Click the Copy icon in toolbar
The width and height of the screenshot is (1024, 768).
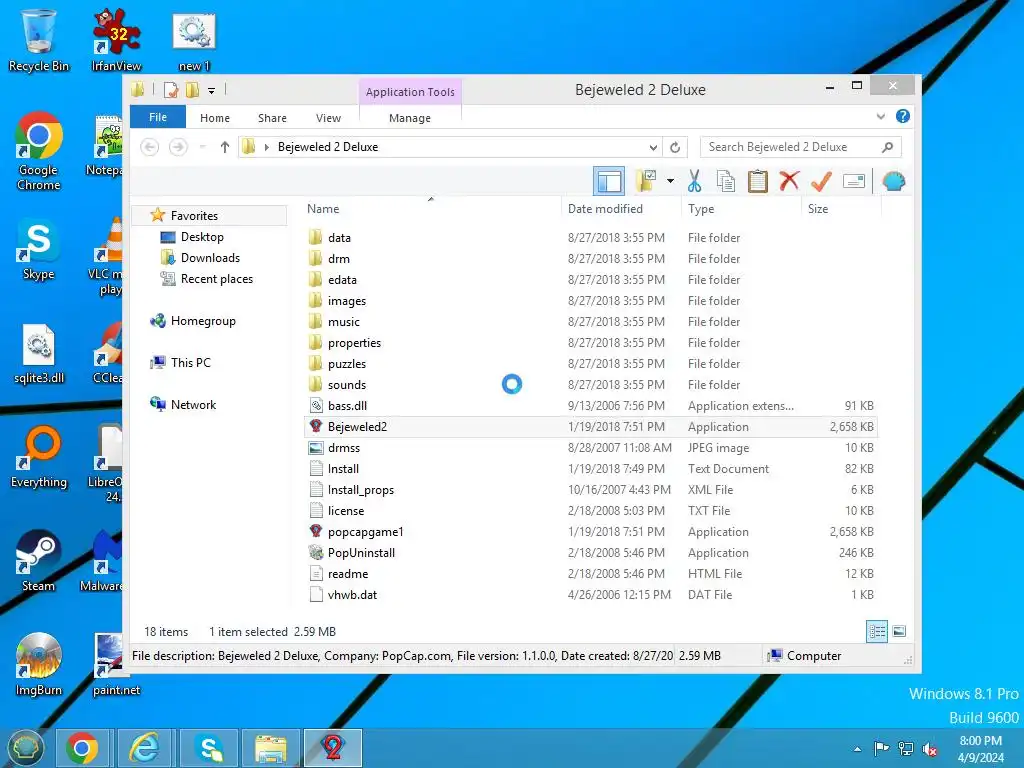pos(726,181)
